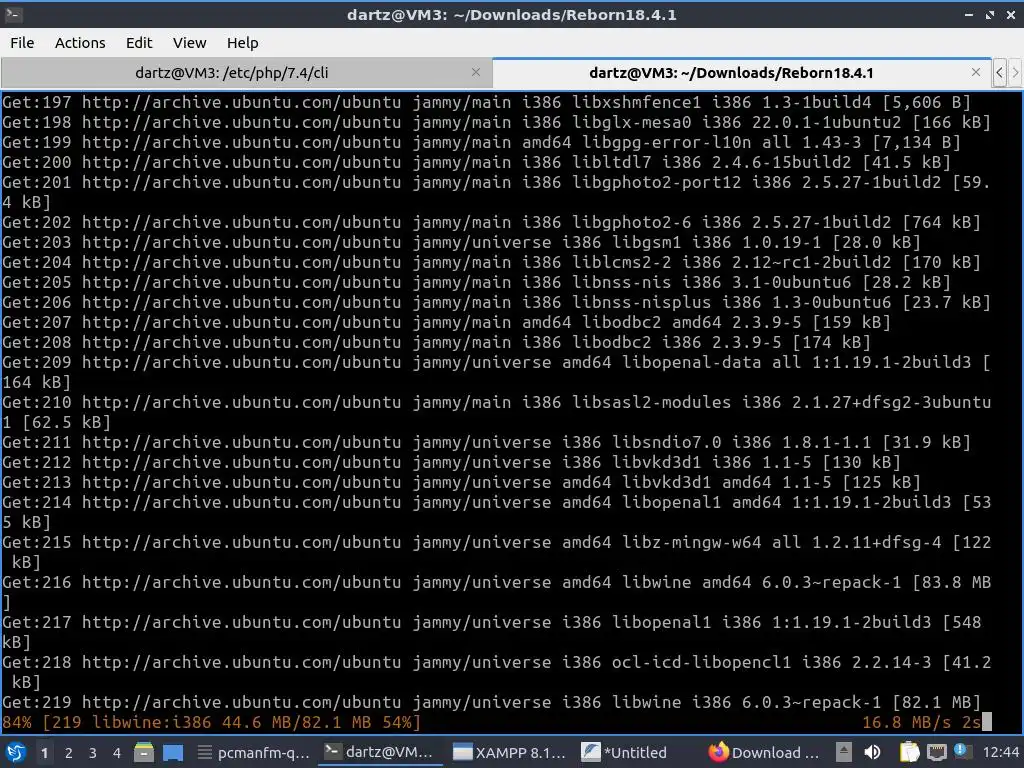Click the Get:203 libgsm1 line
Screen dimensions: 1024x768
click(x=461, y=242)
